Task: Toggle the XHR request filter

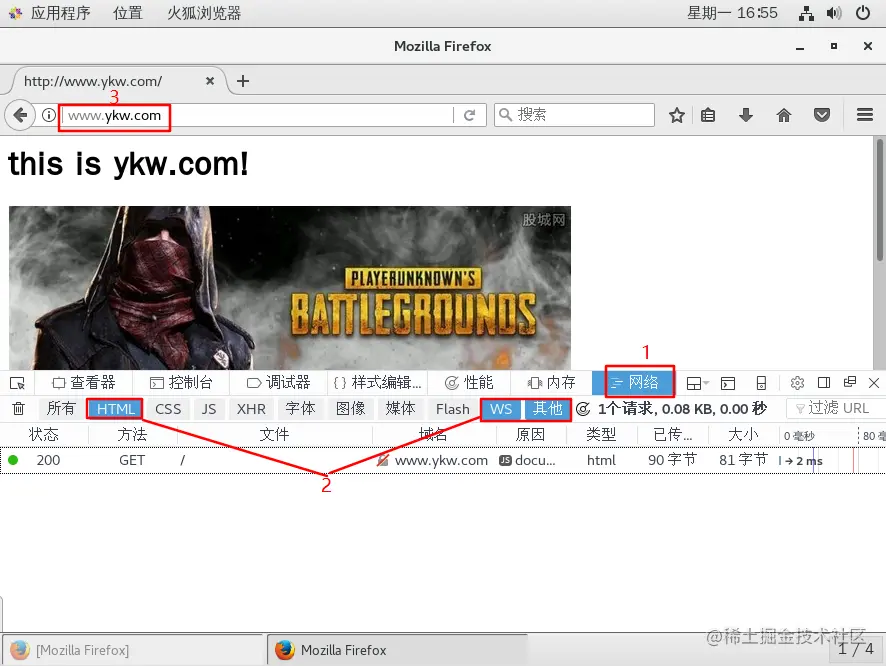Action: 251,409
